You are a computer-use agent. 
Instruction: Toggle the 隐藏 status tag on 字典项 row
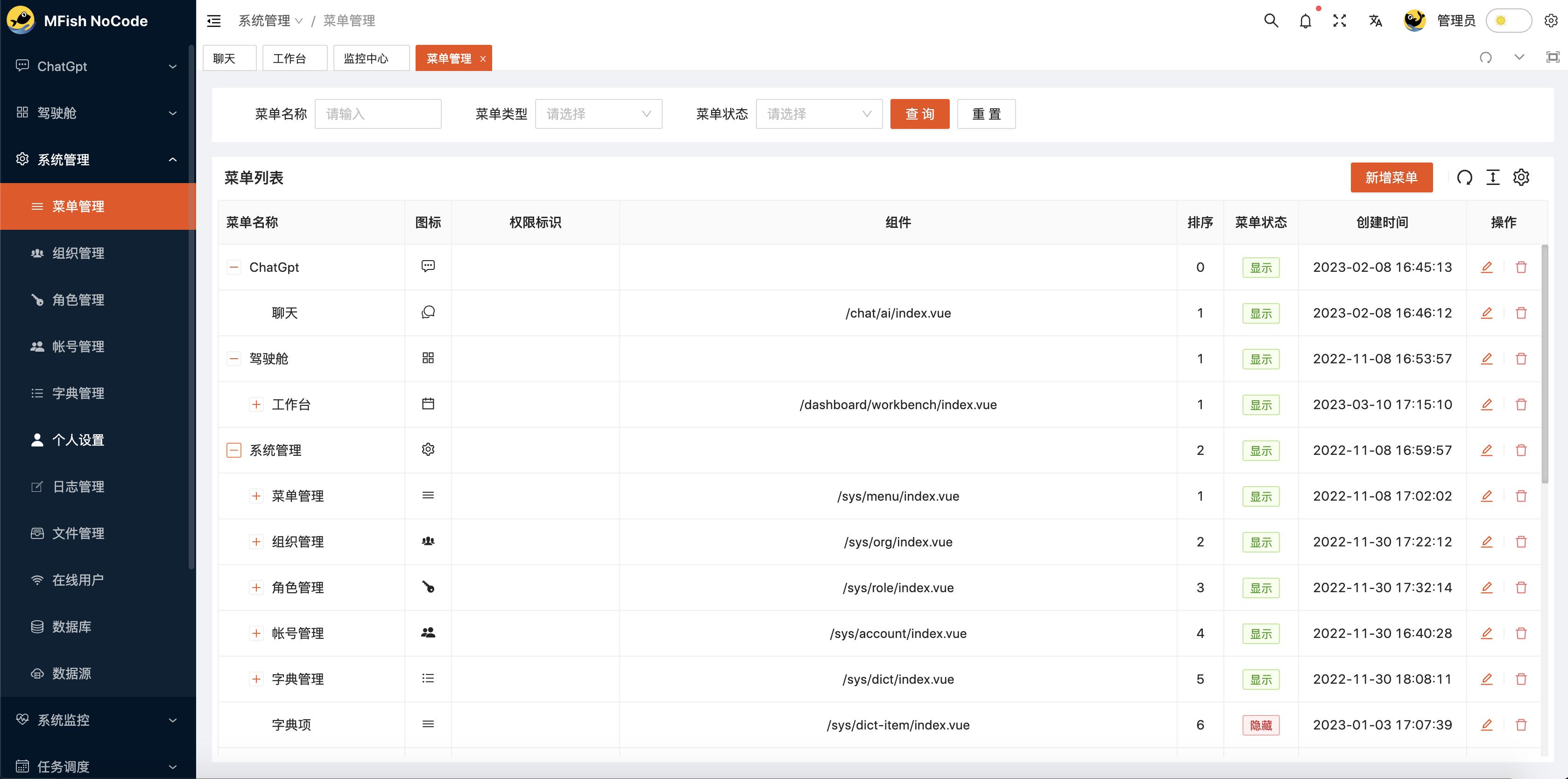point(1261,725)
